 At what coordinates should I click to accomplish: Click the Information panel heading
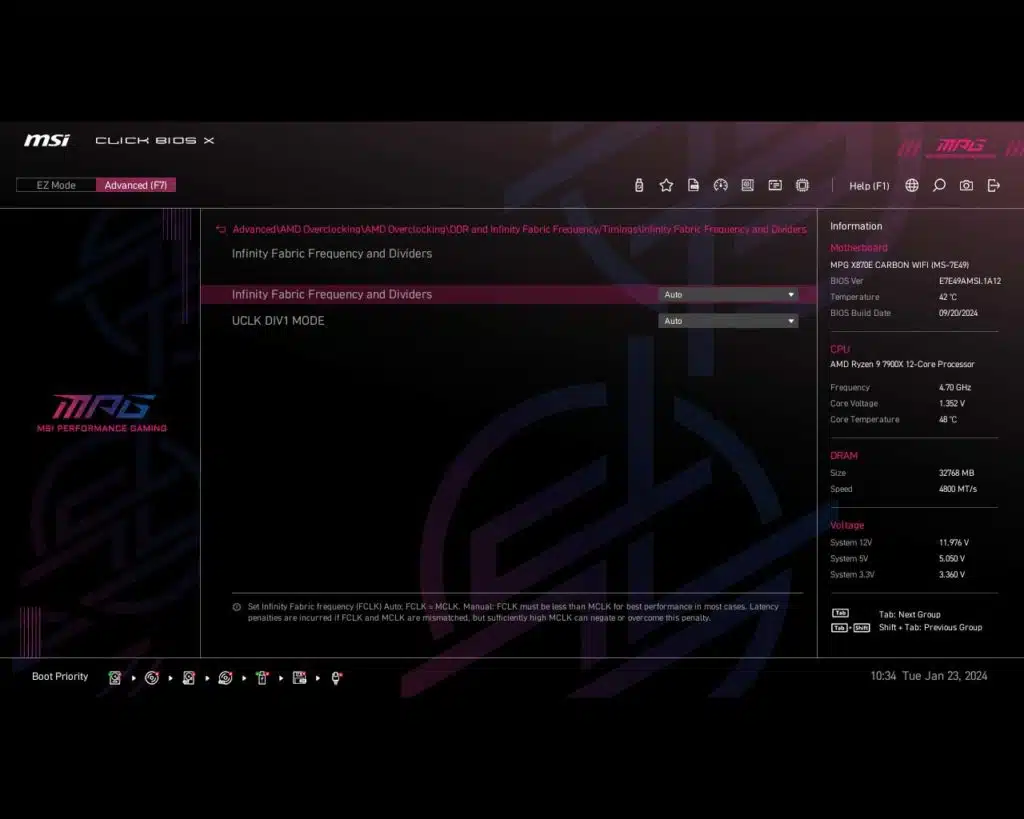click(x=856, y=226)
